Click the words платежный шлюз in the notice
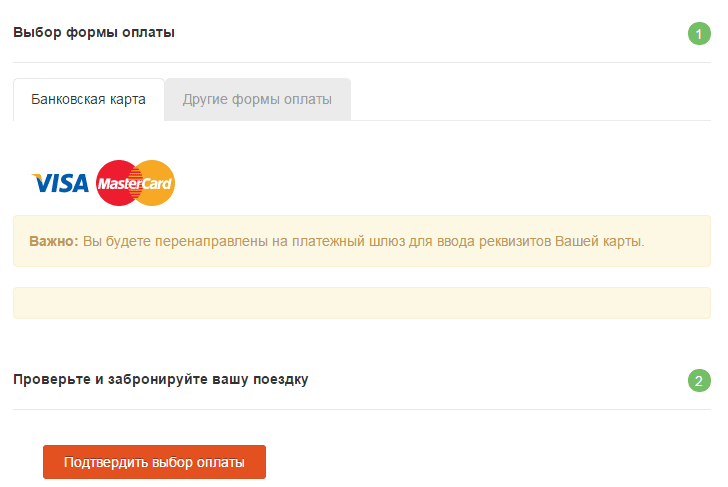728x487 pixels. (348, 241)
